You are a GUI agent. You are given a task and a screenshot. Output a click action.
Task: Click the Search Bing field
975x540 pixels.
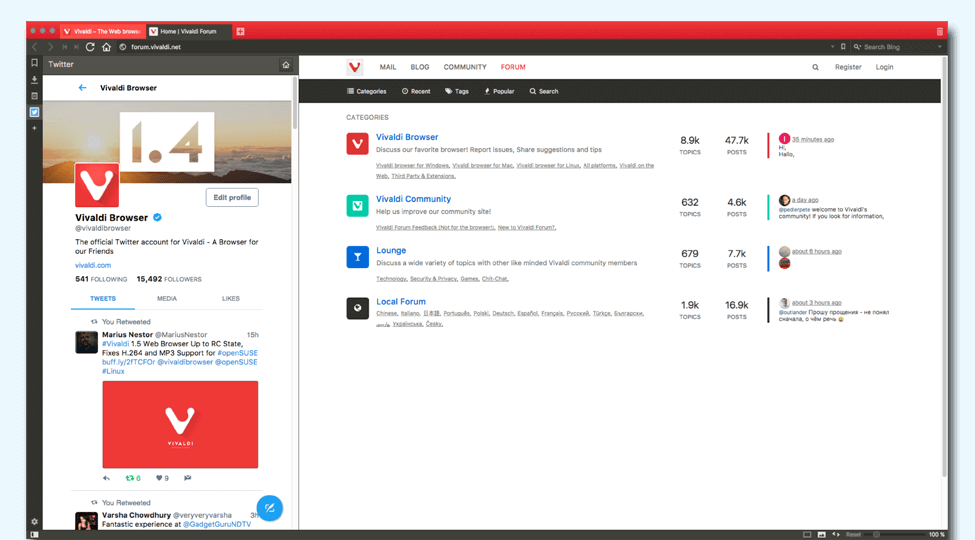(x=898, y=47)
